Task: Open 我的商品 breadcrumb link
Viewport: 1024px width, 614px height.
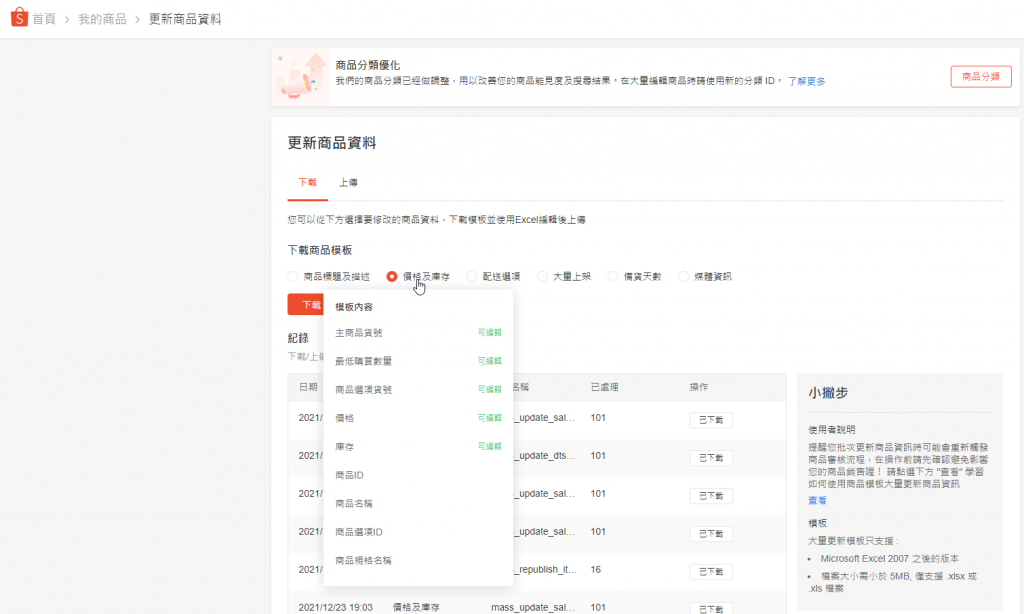Action: 102,19
